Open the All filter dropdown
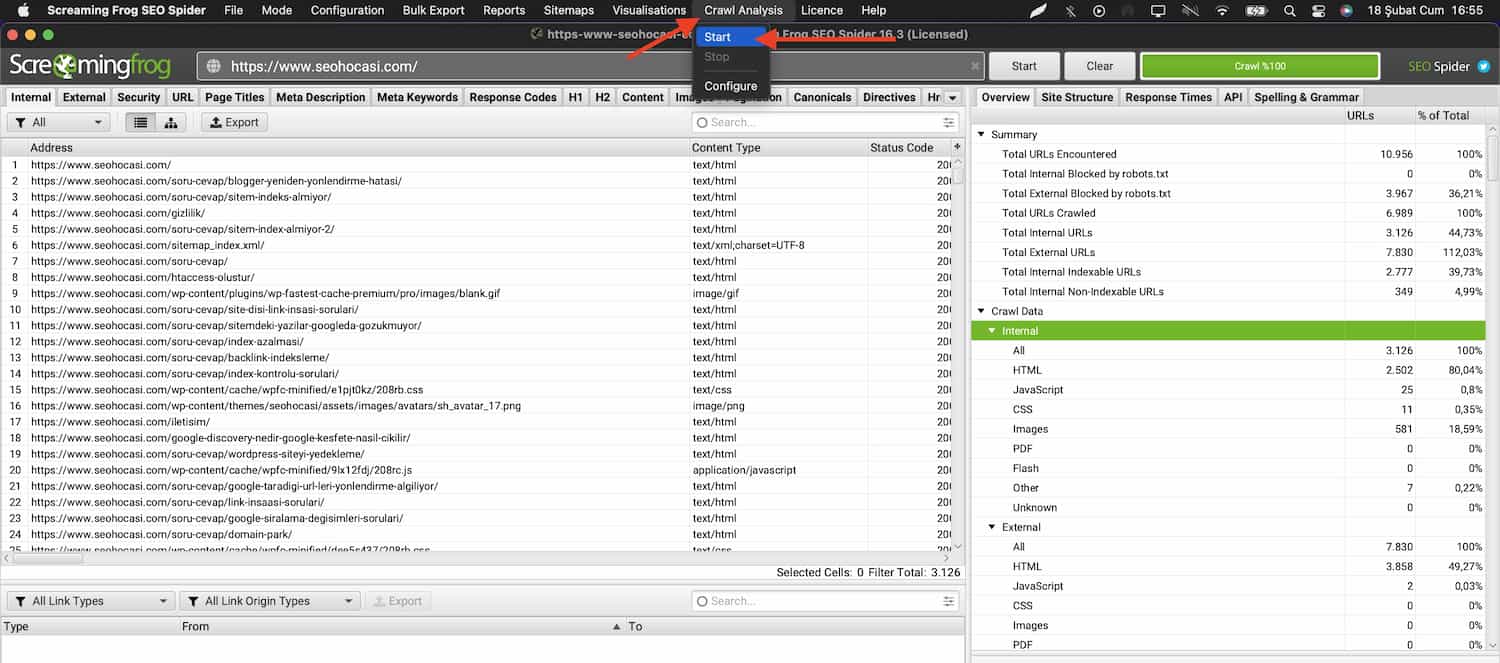1500x663 pixels. 58,123
